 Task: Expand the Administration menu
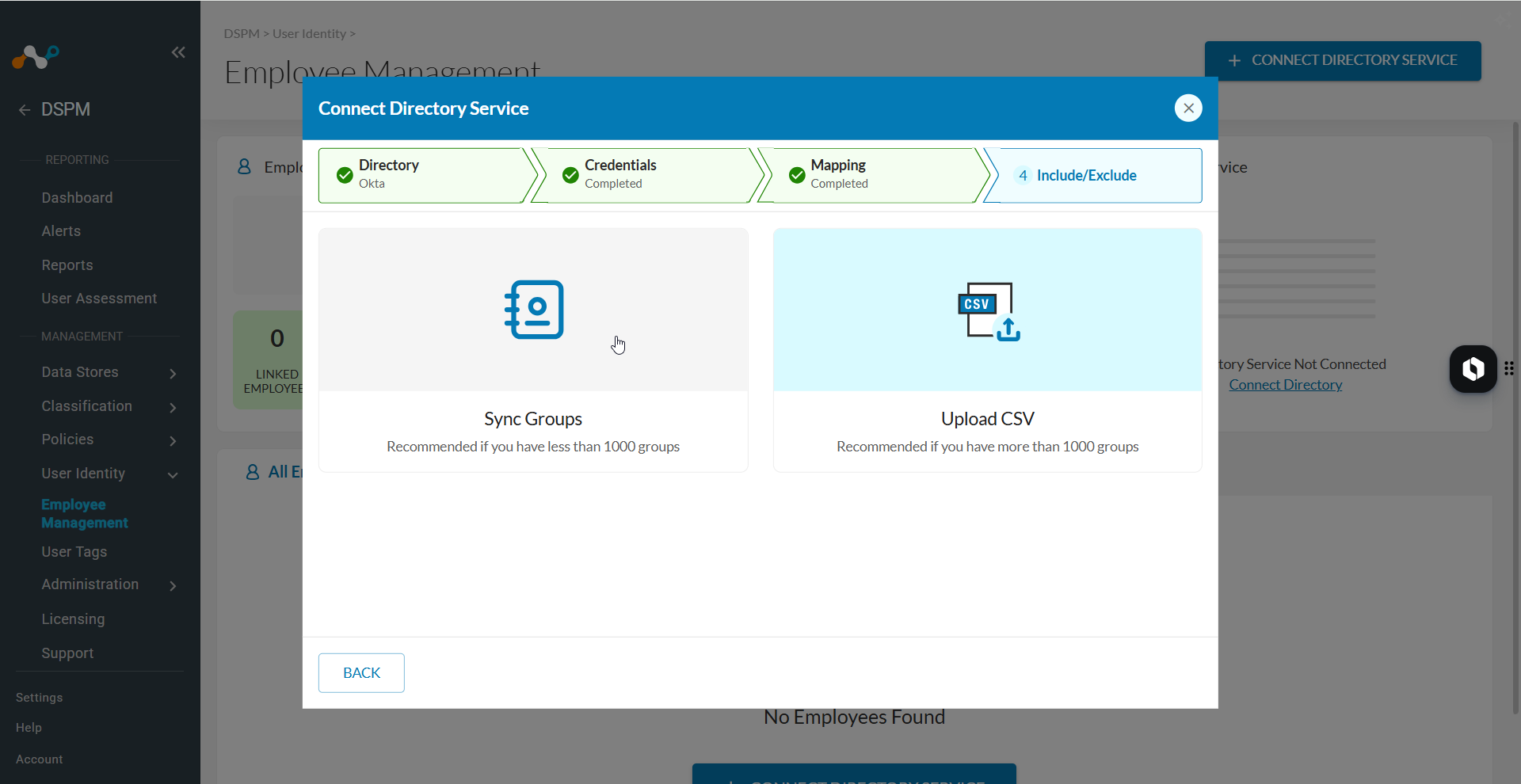(173, 585)
